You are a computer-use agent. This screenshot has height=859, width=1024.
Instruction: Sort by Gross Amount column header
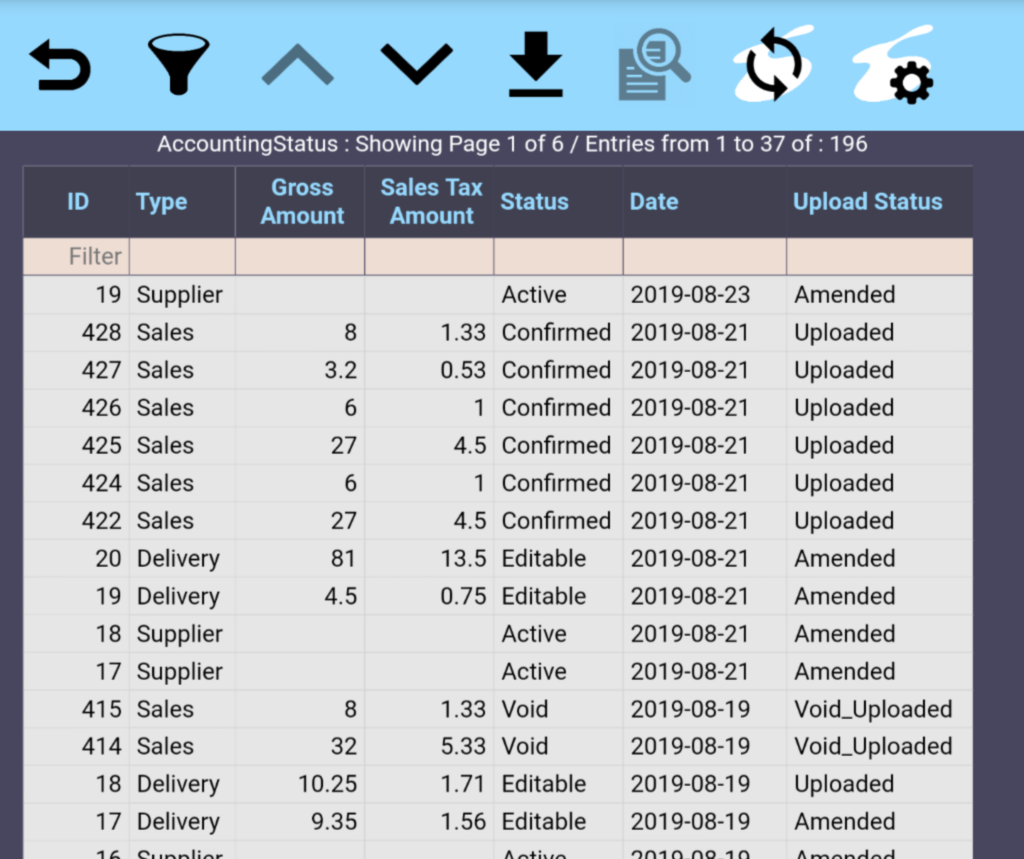coord(301,202)
